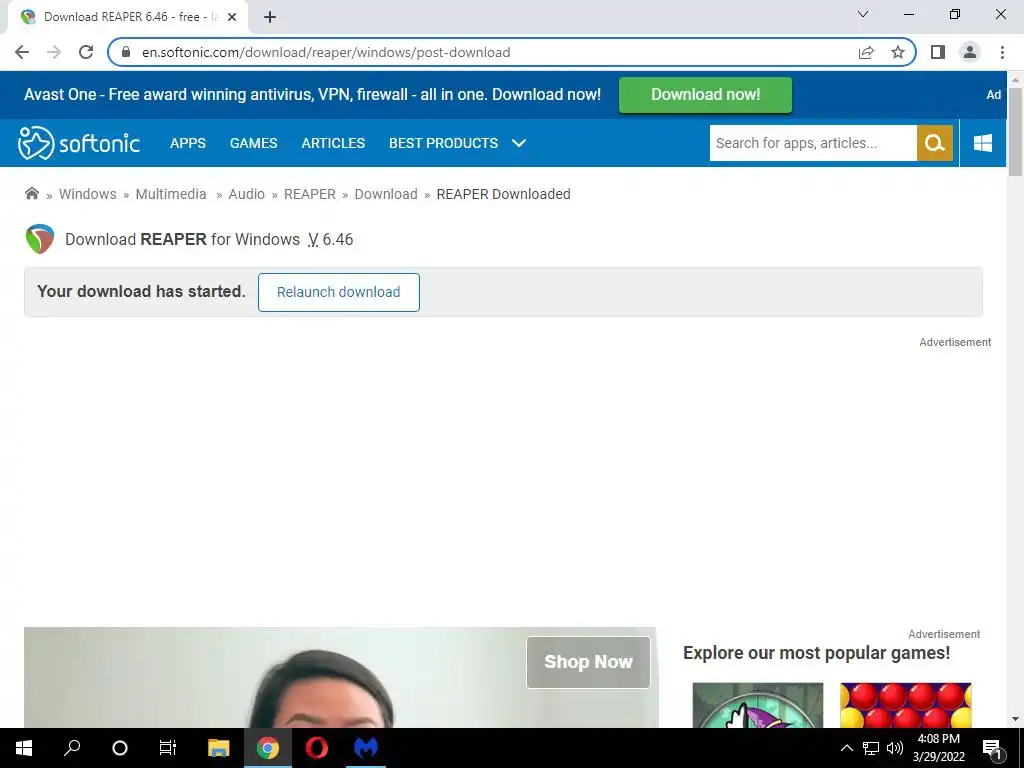
Task: Click the Multimedia breadcrumb link
Action: (171, 194)
